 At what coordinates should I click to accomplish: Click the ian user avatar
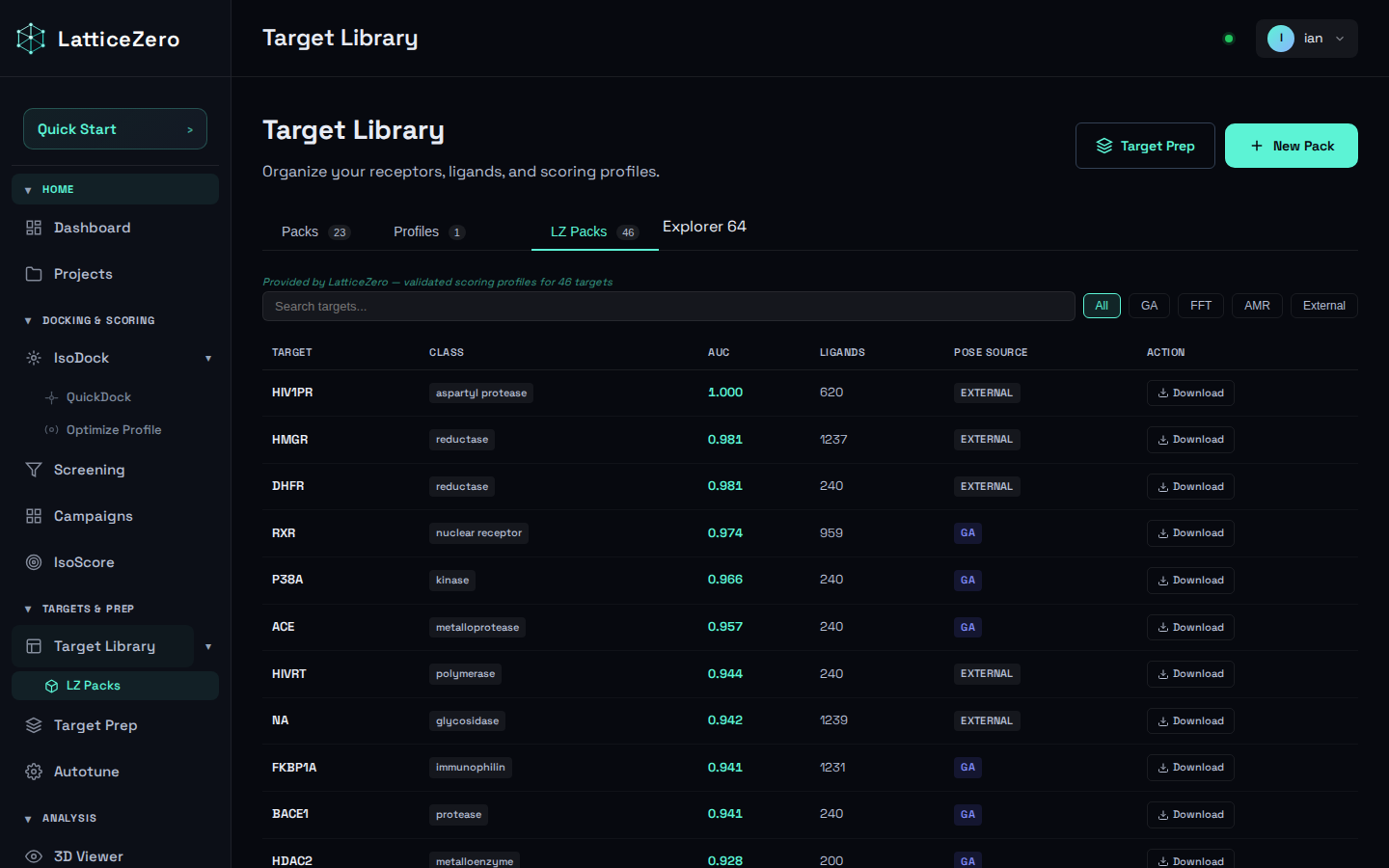pyautogui.click(x=1281, y=39)
